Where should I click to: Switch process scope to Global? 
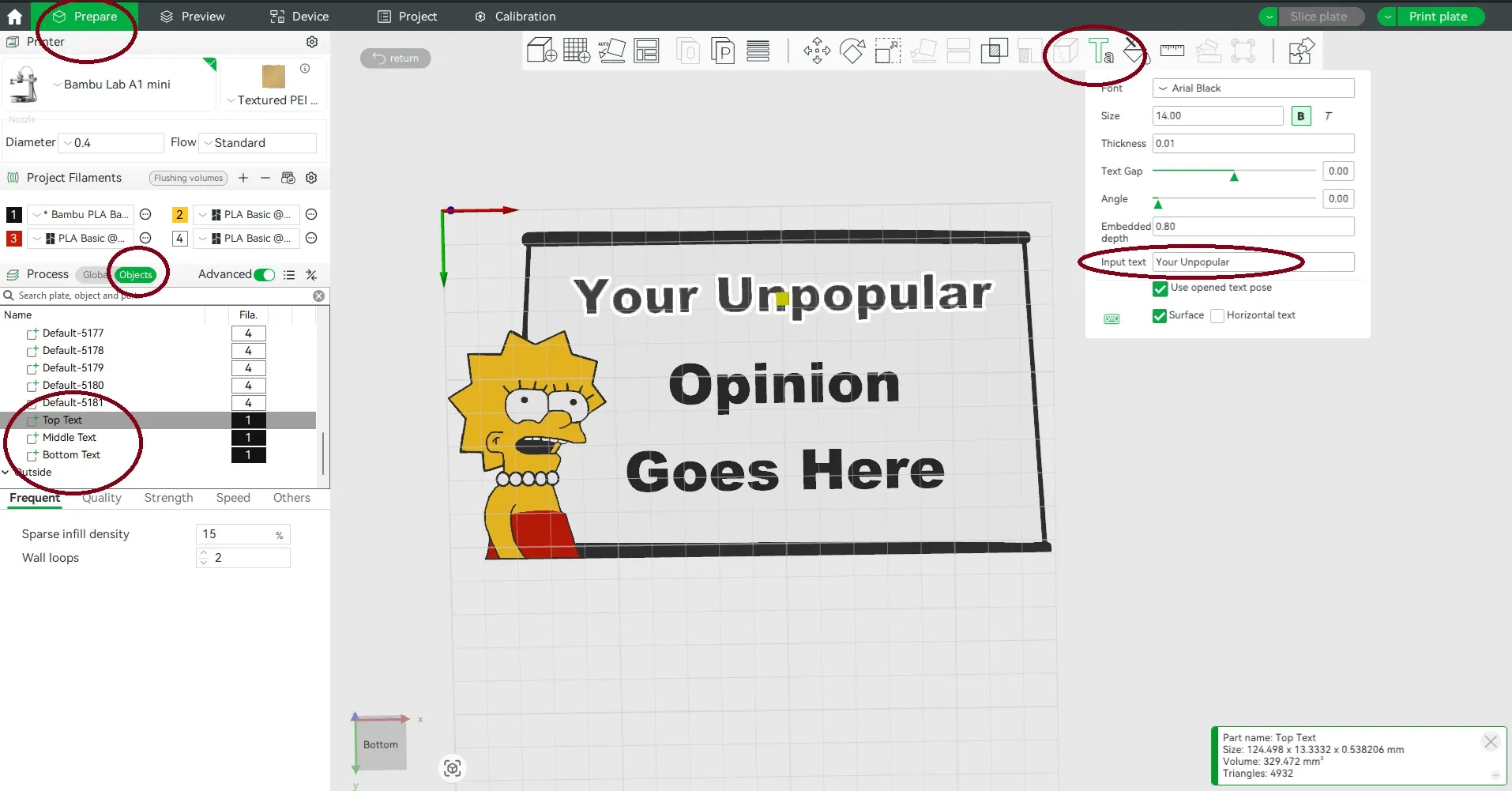tap(95, 275)
